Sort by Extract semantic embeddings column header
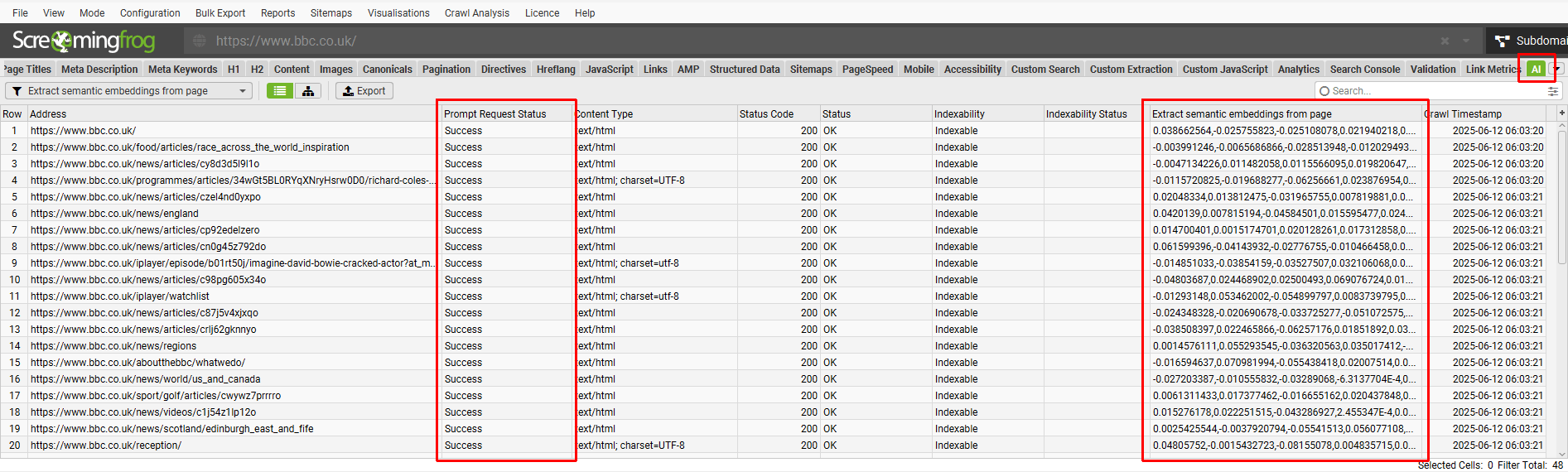Viewport: 1568px width, 472px height. [1285, 113]
